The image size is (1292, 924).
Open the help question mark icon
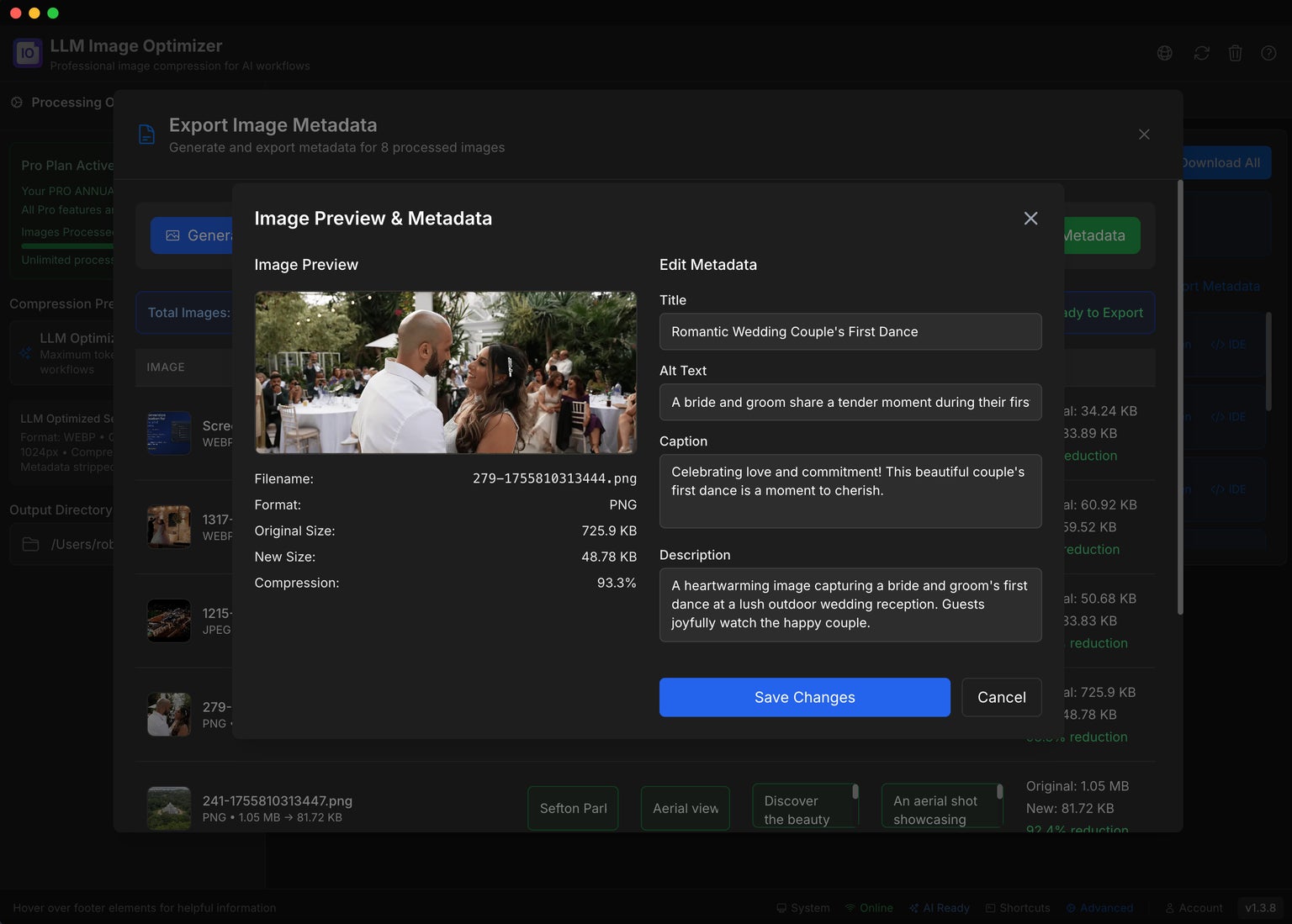point(1268,53)
